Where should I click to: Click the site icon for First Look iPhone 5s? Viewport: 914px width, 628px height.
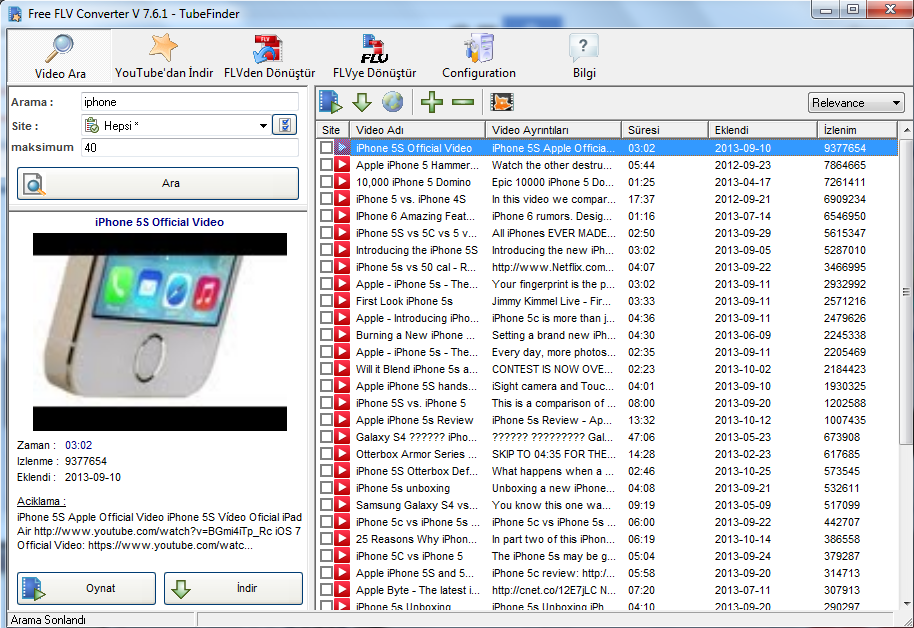click(342, 301)
